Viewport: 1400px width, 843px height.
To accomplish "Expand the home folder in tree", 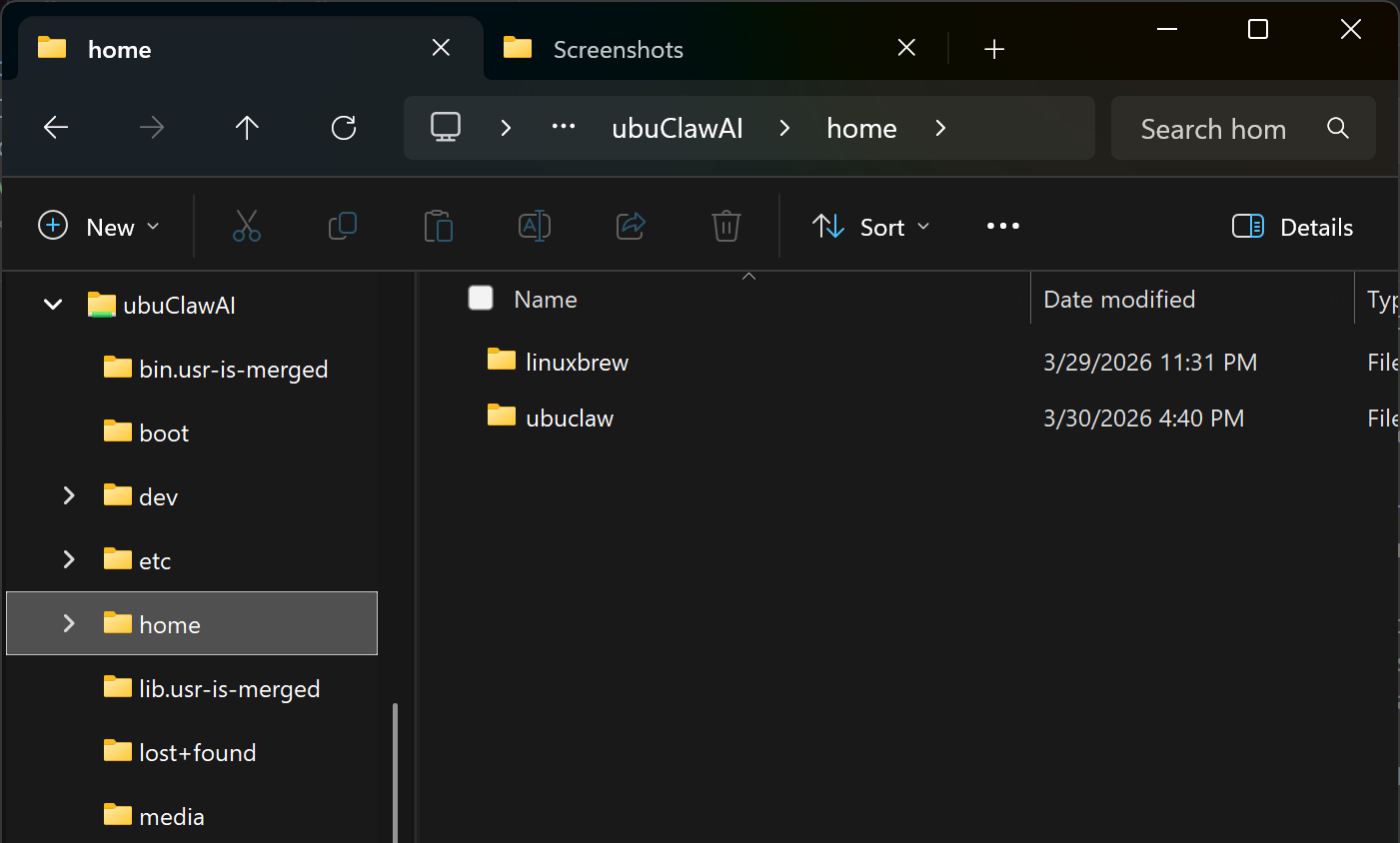I will pyautogui.click(x=69, y=623).
